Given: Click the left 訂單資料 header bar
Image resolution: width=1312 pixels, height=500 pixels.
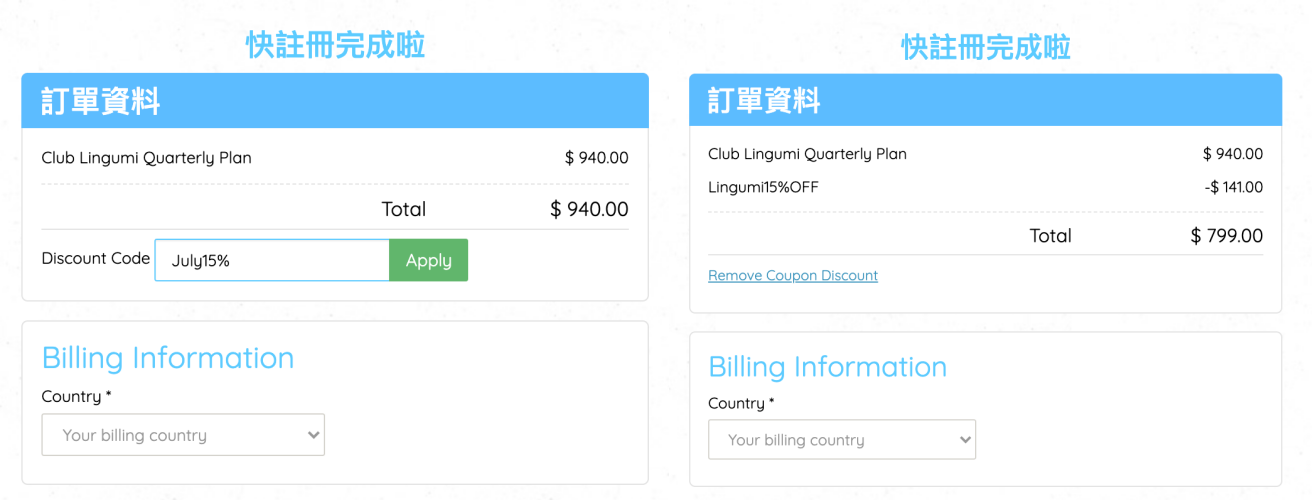Looking at the screenshot, I should 335,101.
